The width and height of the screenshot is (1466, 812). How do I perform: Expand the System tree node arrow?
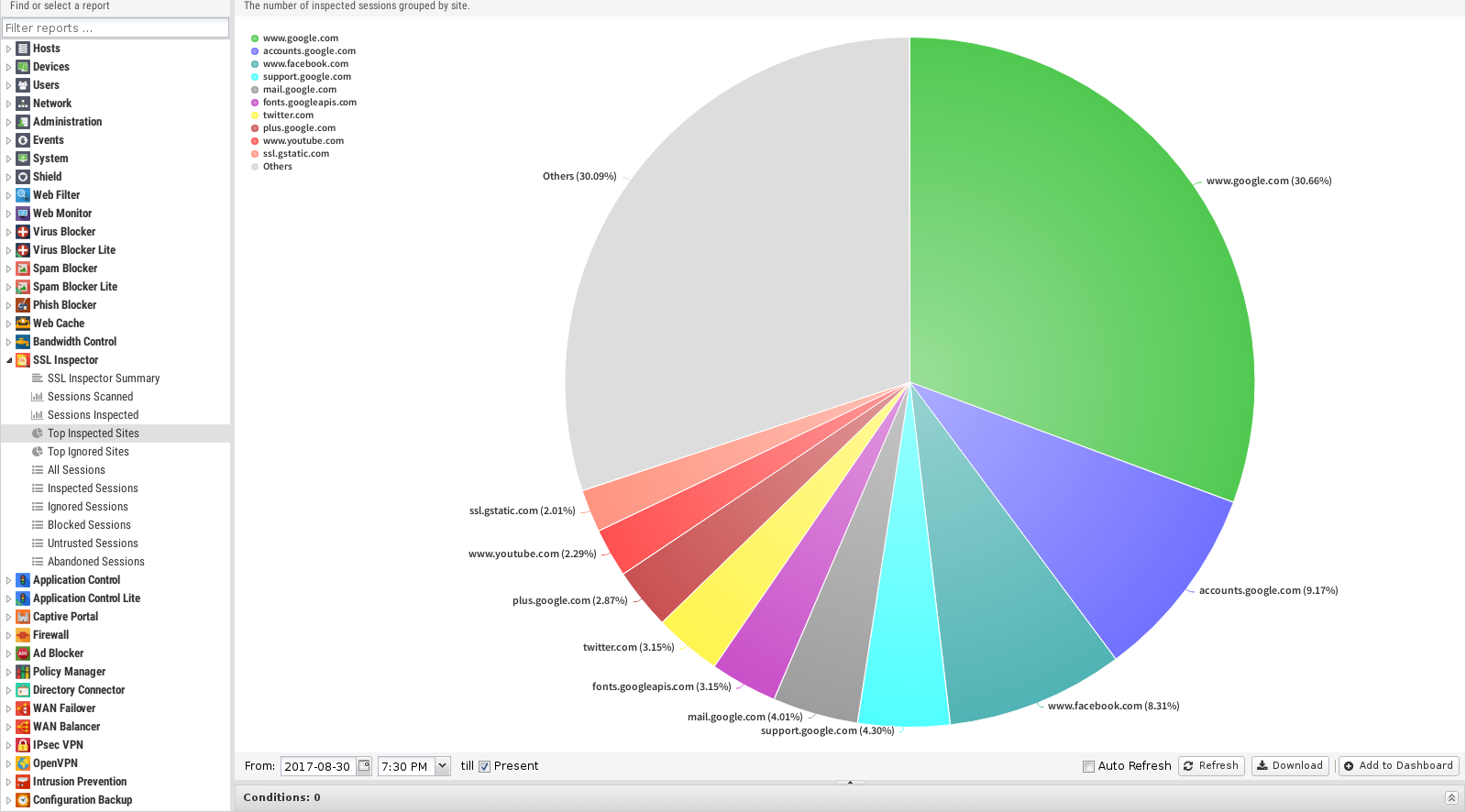click(x=9, y=159)
